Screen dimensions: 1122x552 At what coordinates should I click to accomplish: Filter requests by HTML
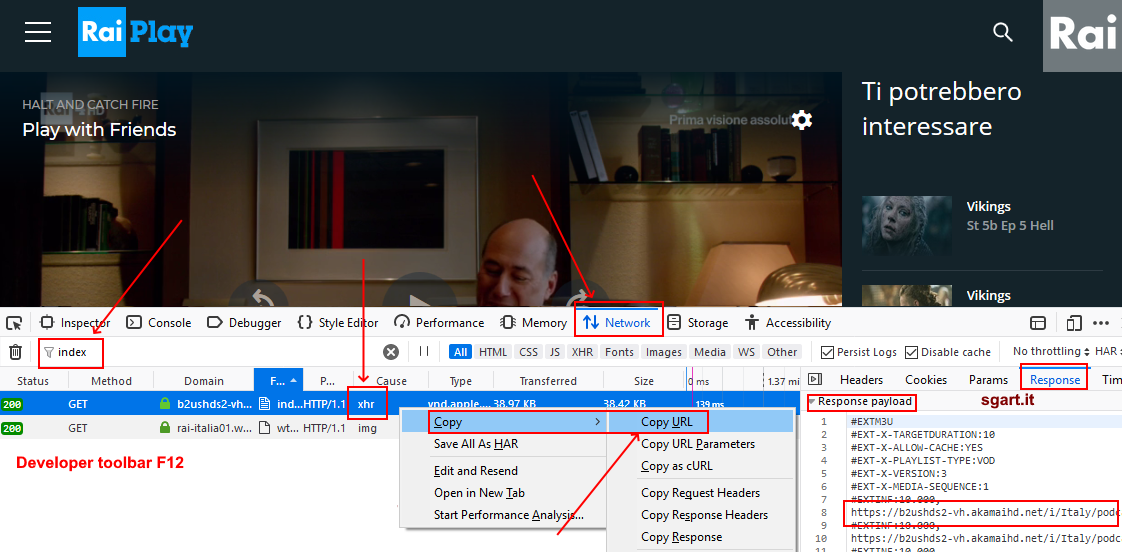point(492,352)
